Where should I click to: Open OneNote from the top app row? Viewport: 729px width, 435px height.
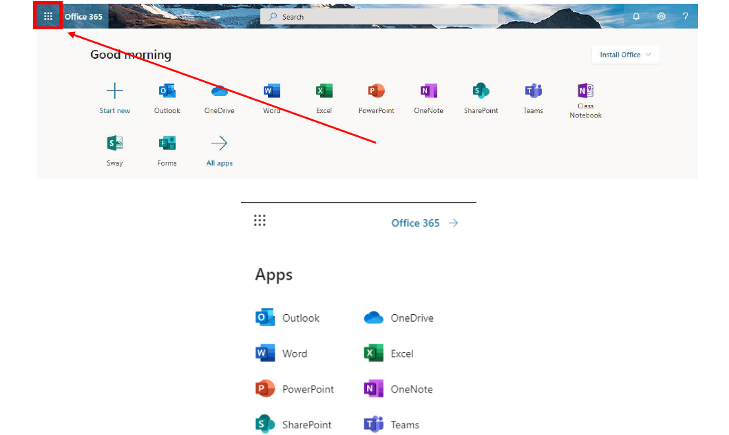tap(429, 98)
